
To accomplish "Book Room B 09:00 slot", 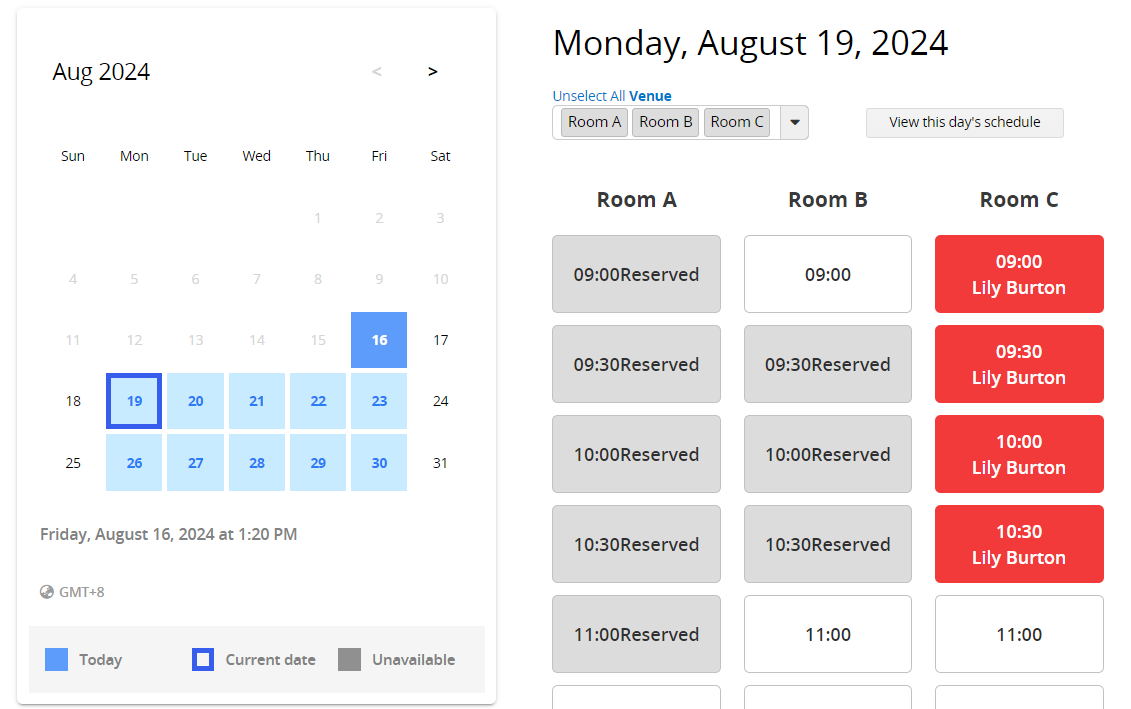I will [828, 274].
